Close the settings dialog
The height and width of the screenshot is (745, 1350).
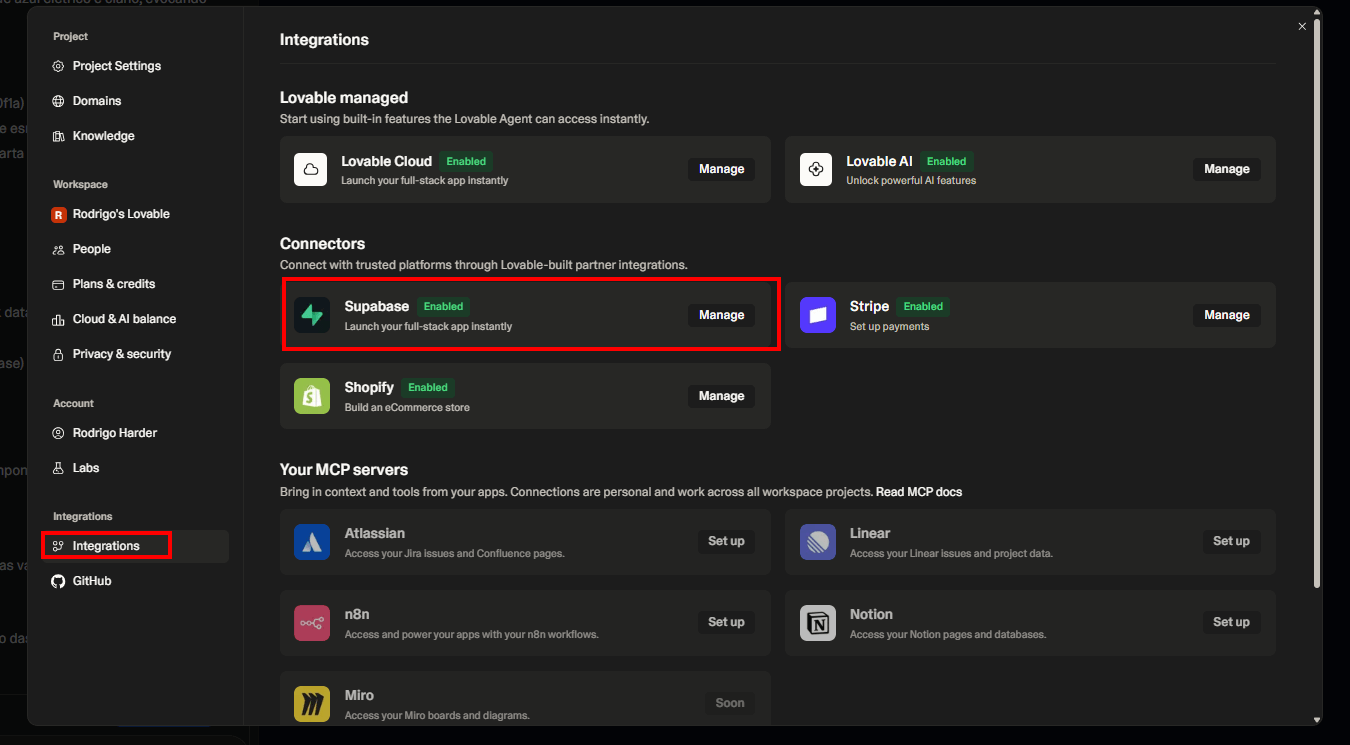tap(1302, 27)
